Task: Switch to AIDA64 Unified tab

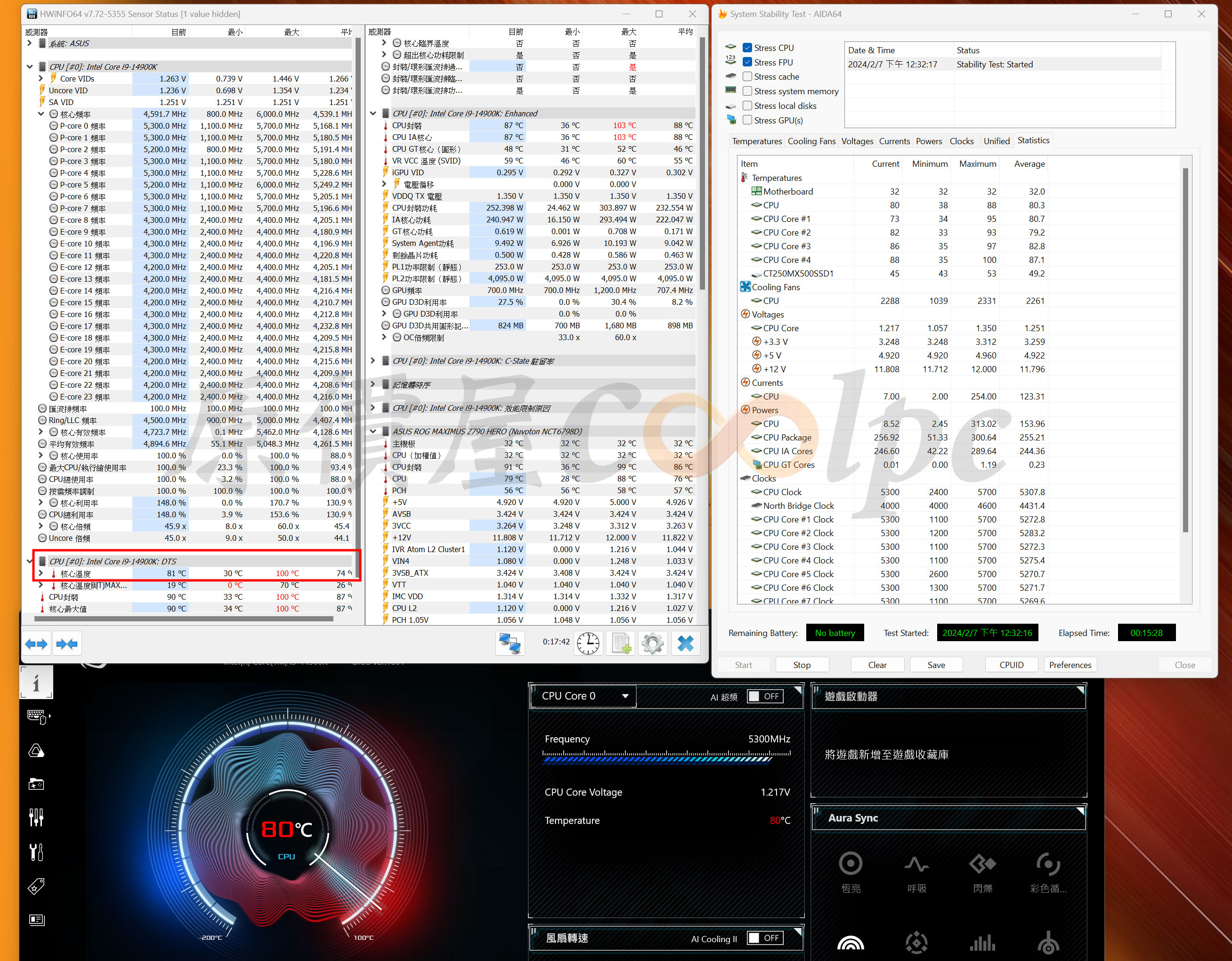Action: (x=996, y=141)
